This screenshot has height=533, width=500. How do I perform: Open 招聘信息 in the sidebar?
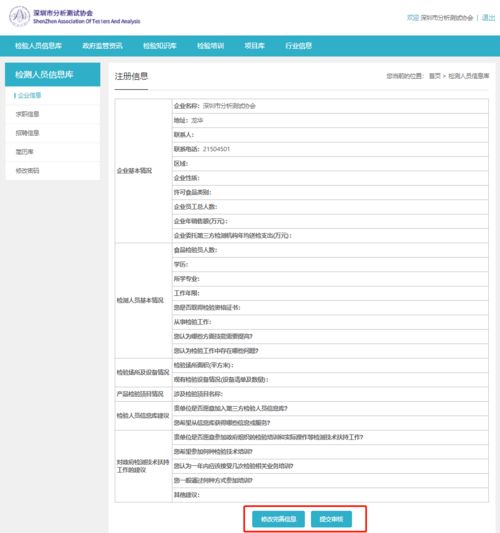point(27,133)
